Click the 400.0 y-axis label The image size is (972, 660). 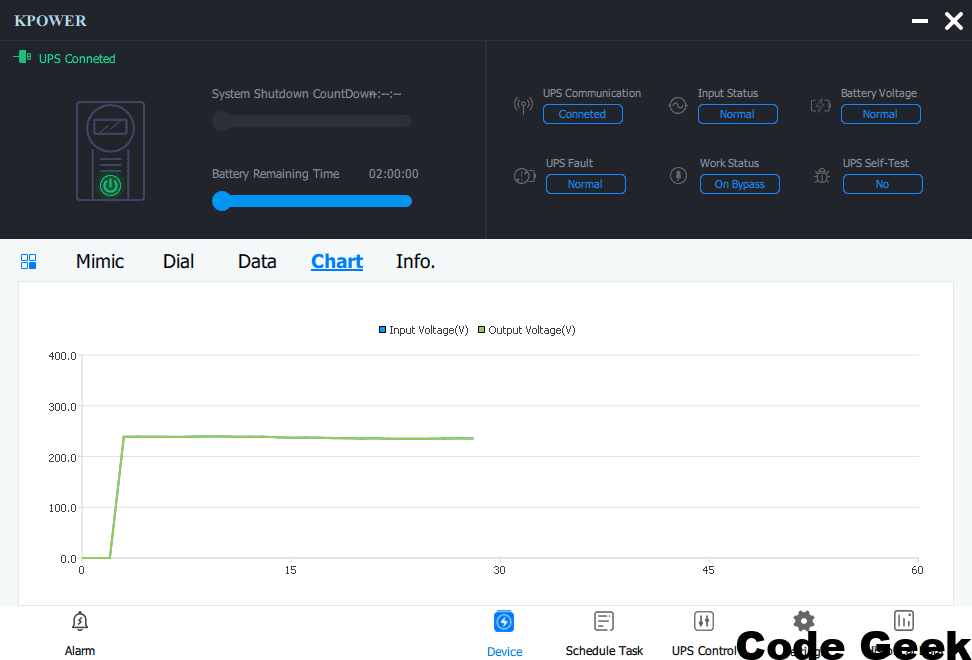click(62, 356)
